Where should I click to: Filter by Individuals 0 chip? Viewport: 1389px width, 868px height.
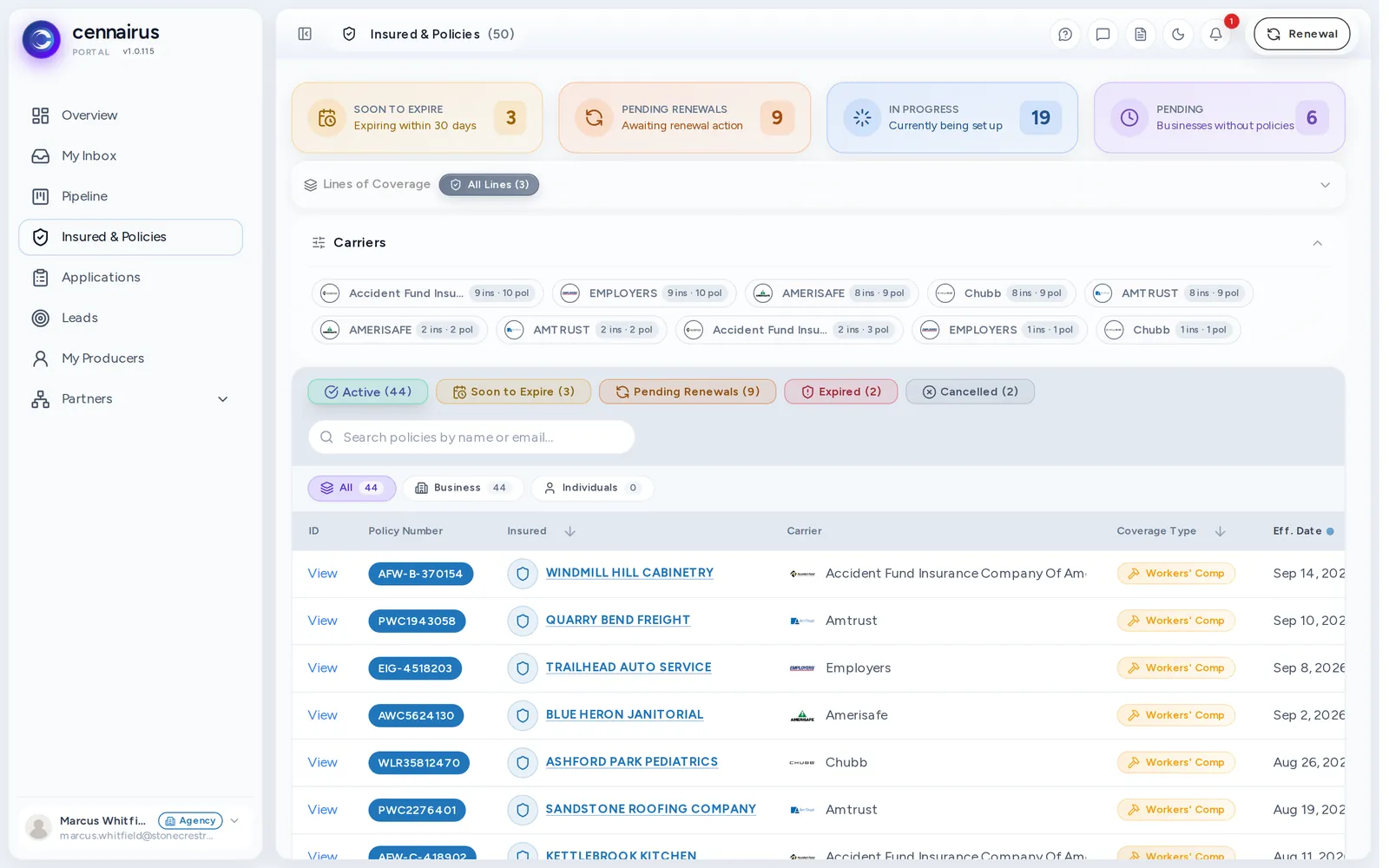point(592,488)
